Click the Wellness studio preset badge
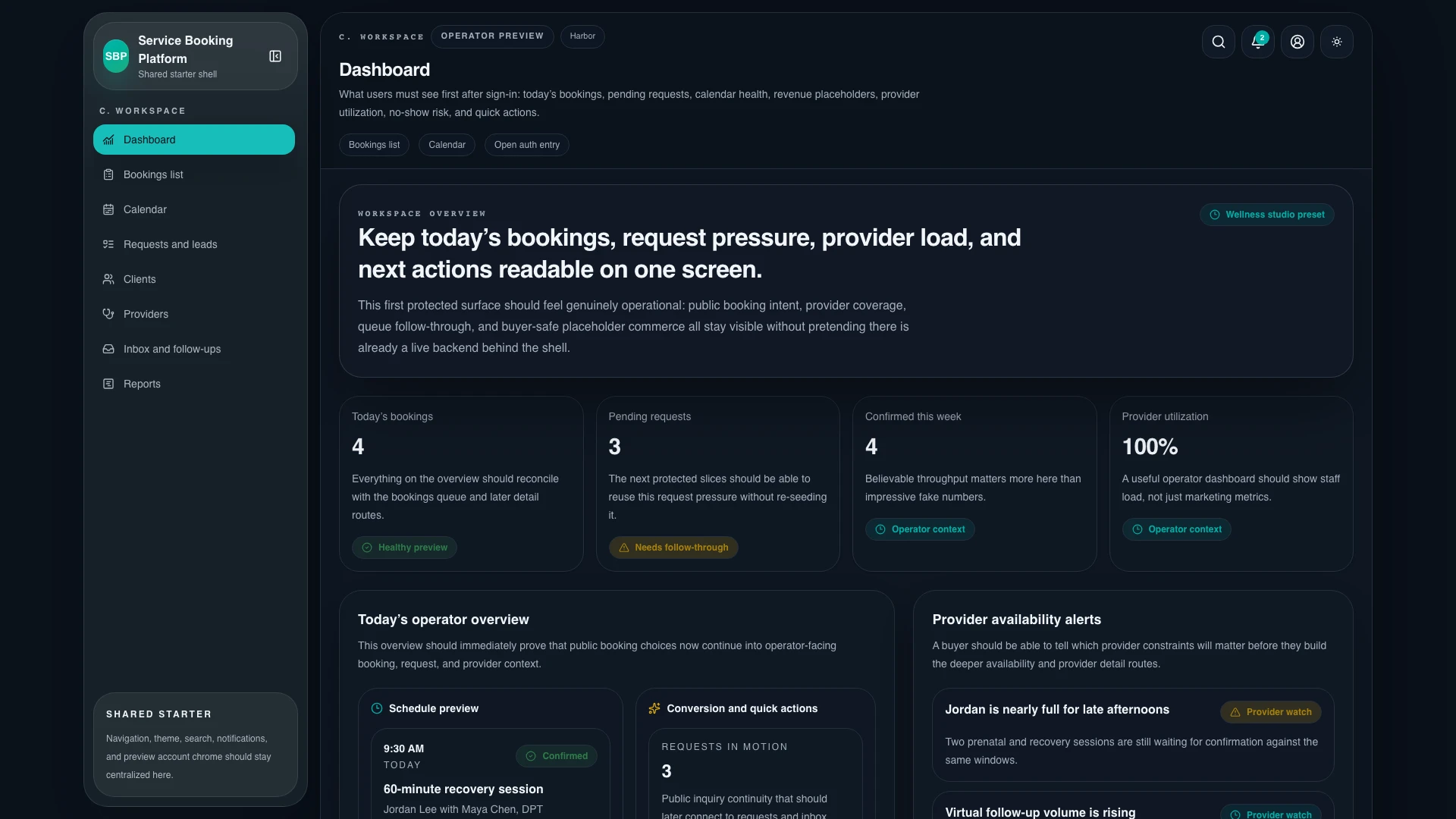Screen dimensions: 1456x819 1267,215
